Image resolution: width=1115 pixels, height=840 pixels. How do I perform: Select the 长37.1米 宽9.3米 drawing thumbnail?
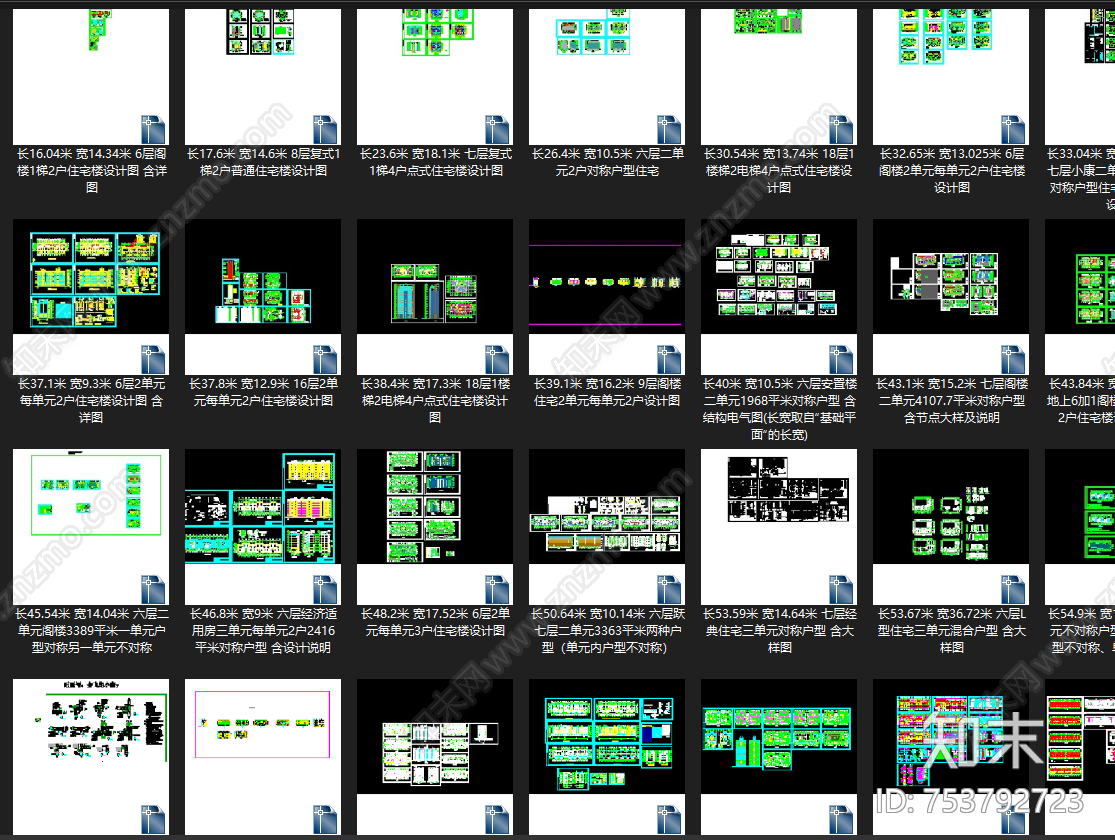(x=91, y=297)
